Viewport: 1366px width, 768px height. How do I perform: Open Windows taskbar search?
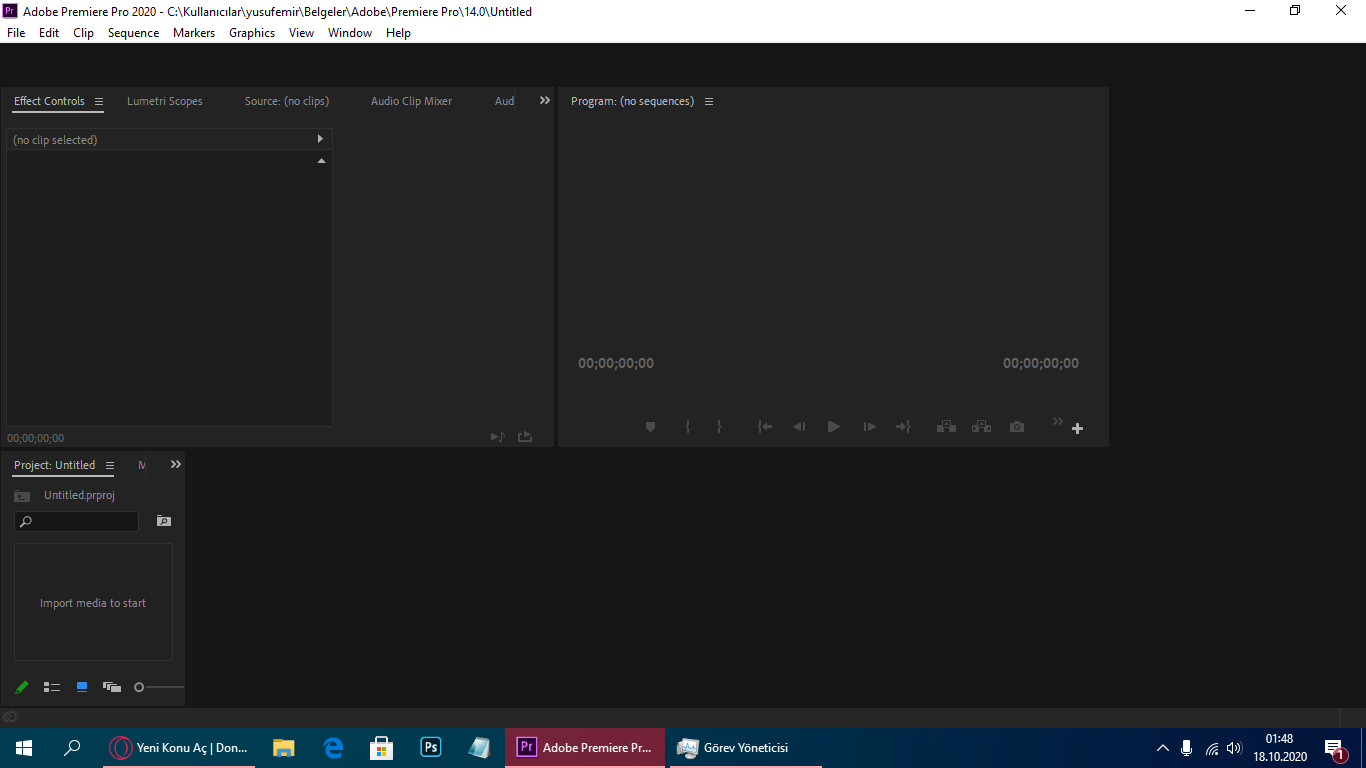(x=72, y=748)
